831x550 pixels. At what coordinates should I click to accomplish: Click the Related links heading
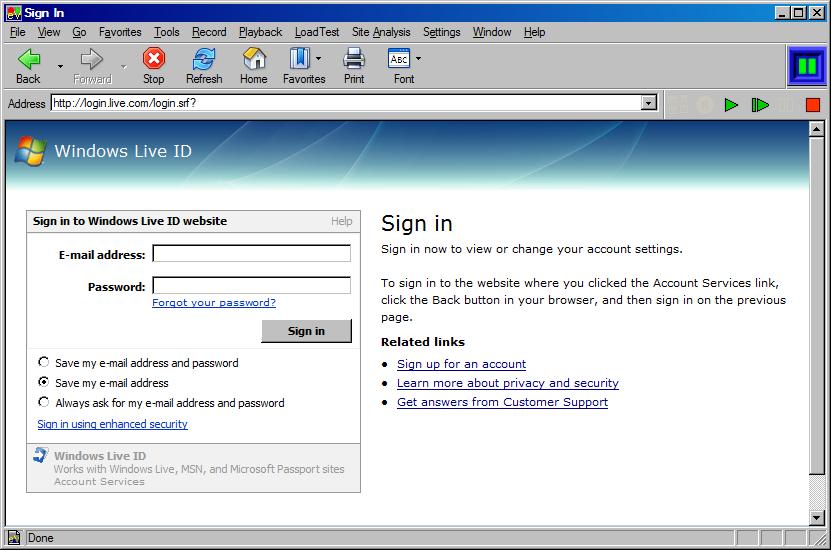[x=423, y=342]
